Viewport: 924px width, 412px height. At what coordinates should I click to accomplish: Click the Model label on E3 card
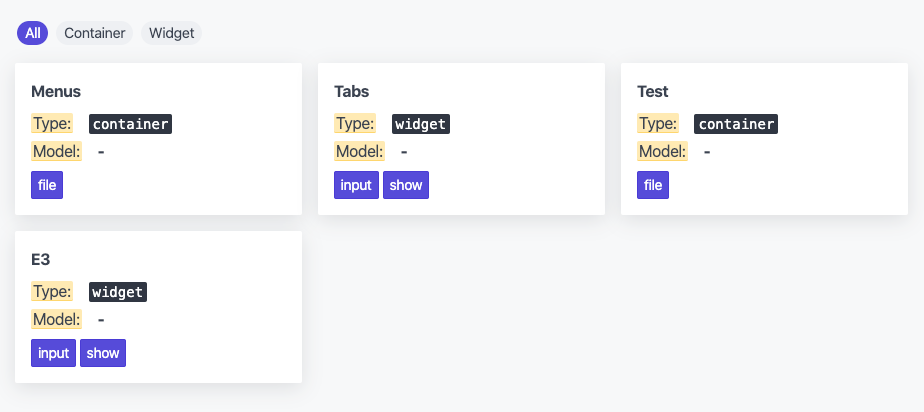(x=57, y=319)
